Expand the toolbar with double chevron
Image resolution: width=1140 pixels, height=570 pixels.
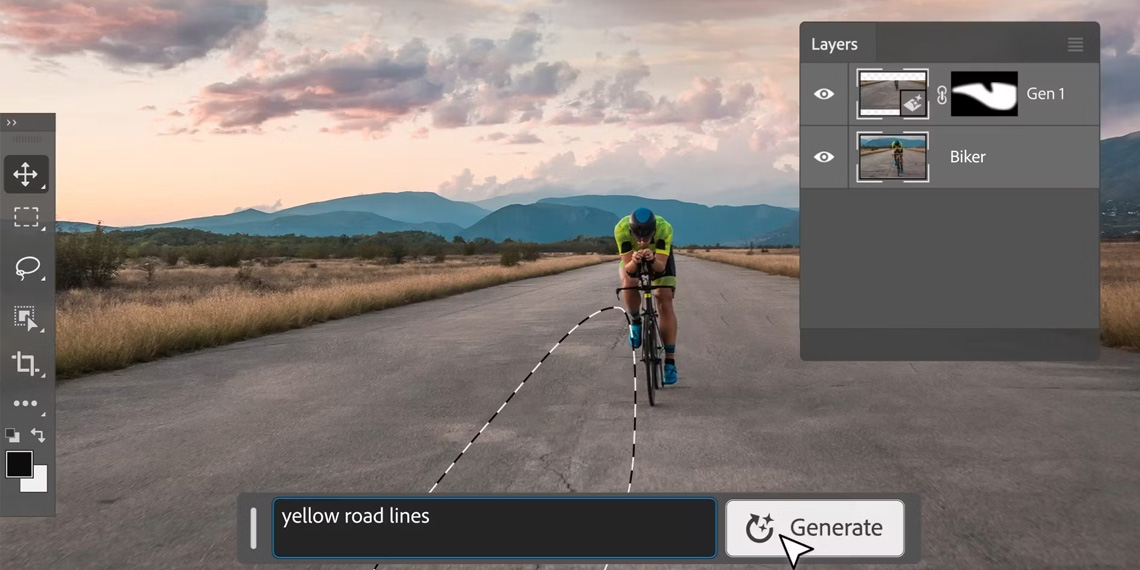[x=11, y=122]
